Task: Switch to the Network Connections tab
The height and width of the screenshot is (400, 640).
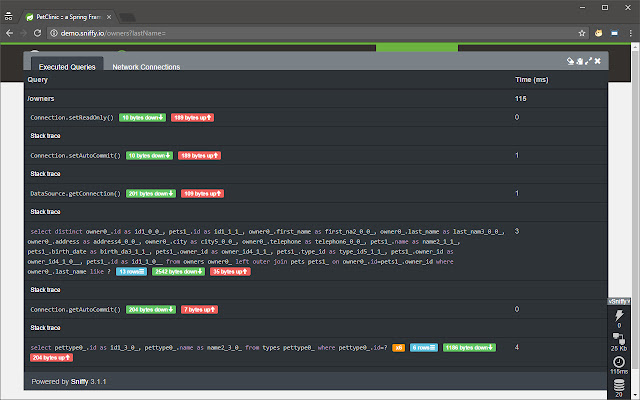Action: pyautogui.click(x=146, y=67)
